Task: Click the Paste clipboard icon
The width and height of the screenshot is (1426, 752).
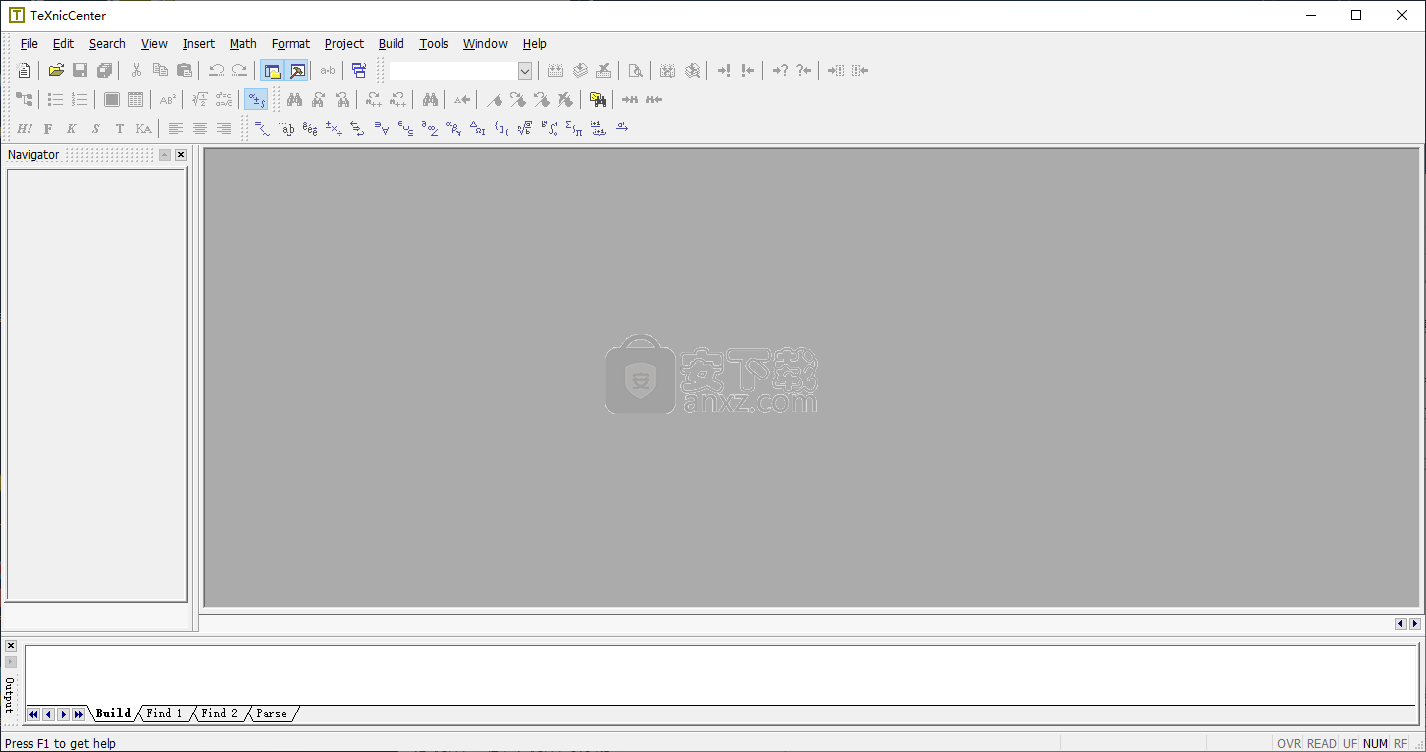Action: tap(184, 71)
